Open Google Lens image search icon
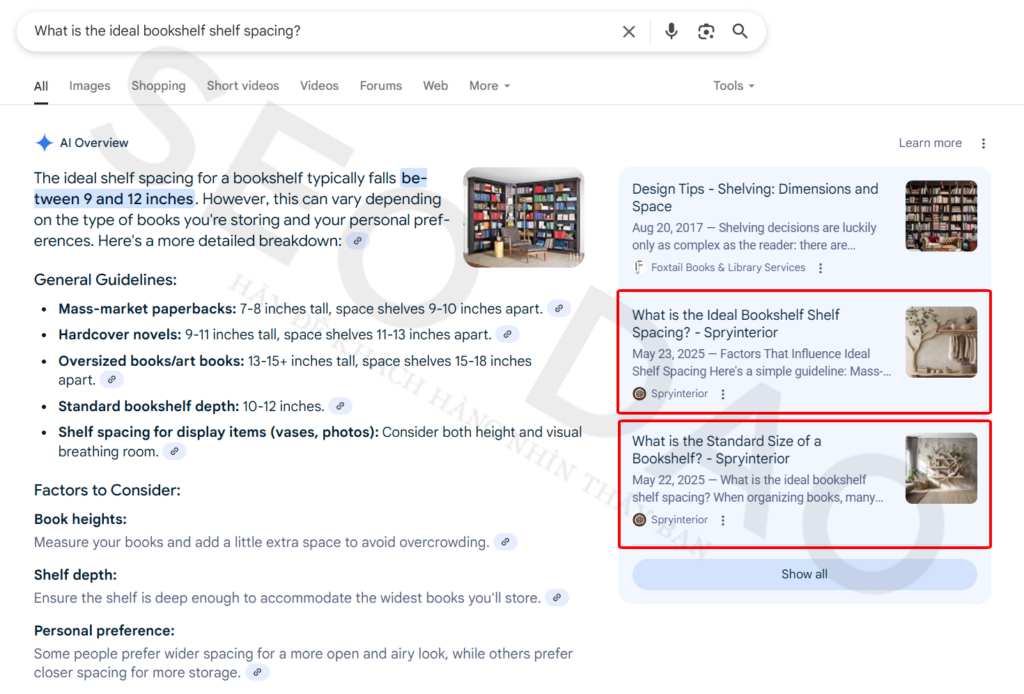The height and width of the screenshot is (694, 1024). [706, 32]
